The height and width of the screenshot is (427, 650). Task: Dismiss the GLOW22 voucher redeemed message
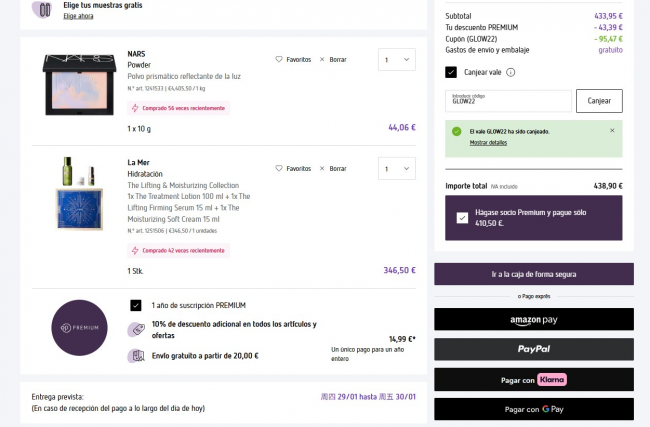tap(612, 130)
